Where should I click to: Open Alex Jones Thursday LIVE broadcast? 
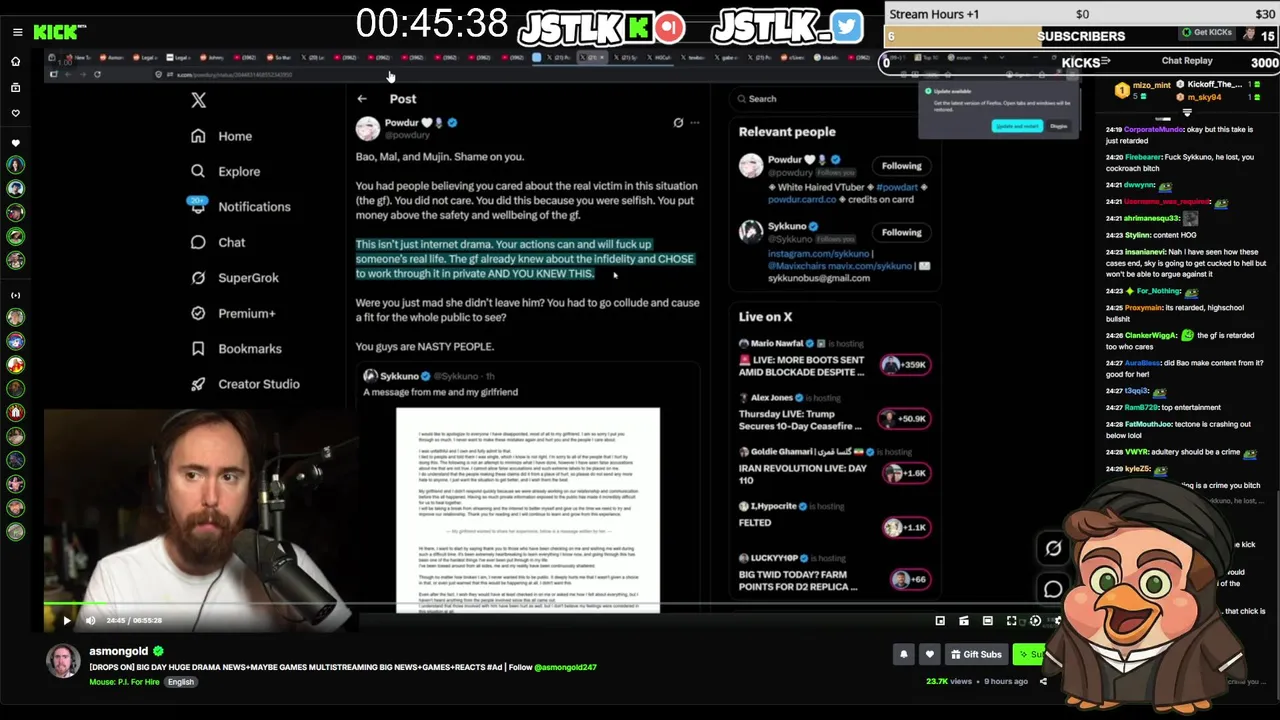[x=802, y=419]
